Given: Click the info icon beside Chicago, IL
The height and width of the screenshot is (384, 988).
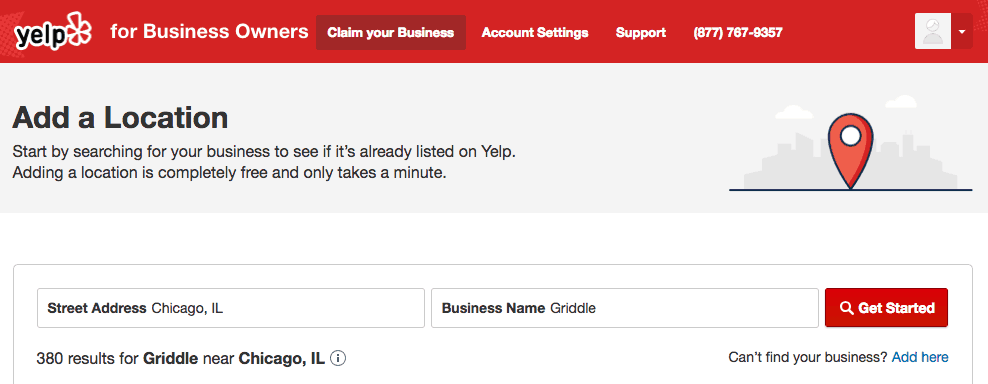Looking at the screenshot, I should click(338, 358).
